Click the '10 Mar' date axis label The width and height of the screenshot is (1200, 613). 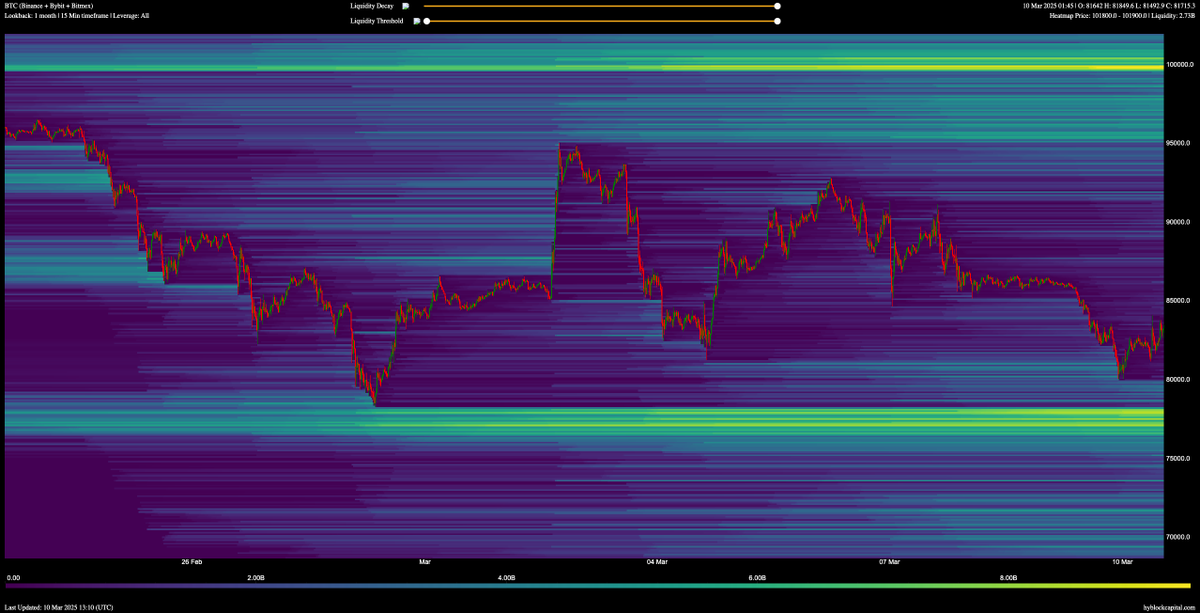tap(1122, 562)
